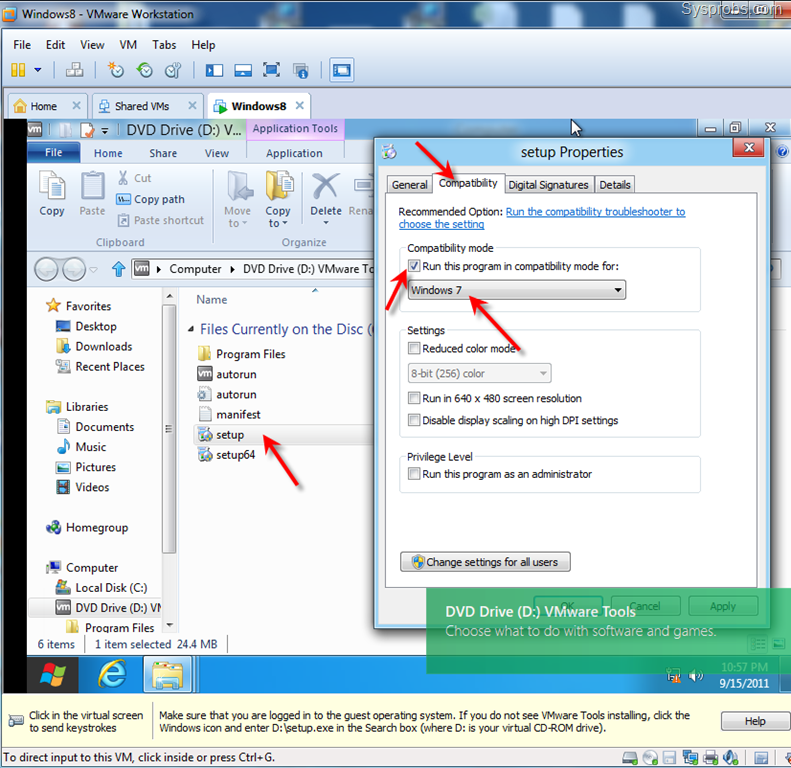The height and width of the screenshot is (768, 791).
Task: Click the Up arrow navigation icon
Action: click(118, 269)
